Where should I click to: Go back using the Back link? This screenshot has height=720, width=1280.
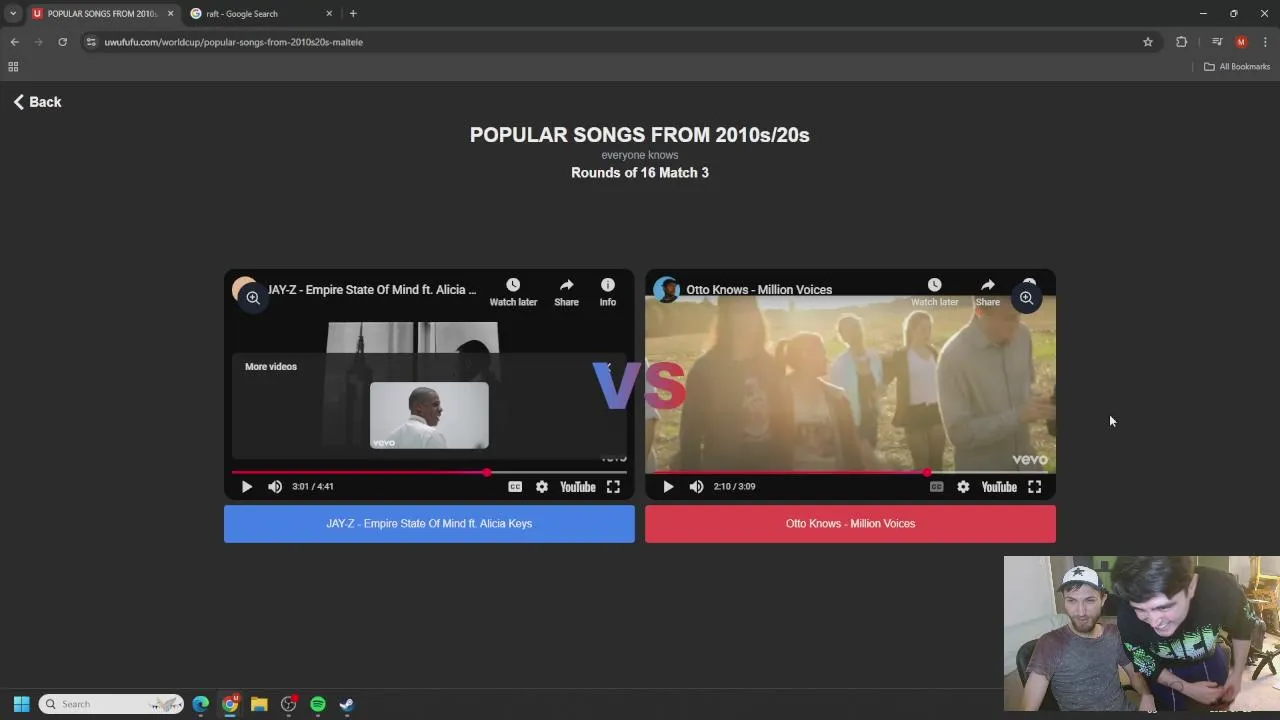(x=38, y=102)
